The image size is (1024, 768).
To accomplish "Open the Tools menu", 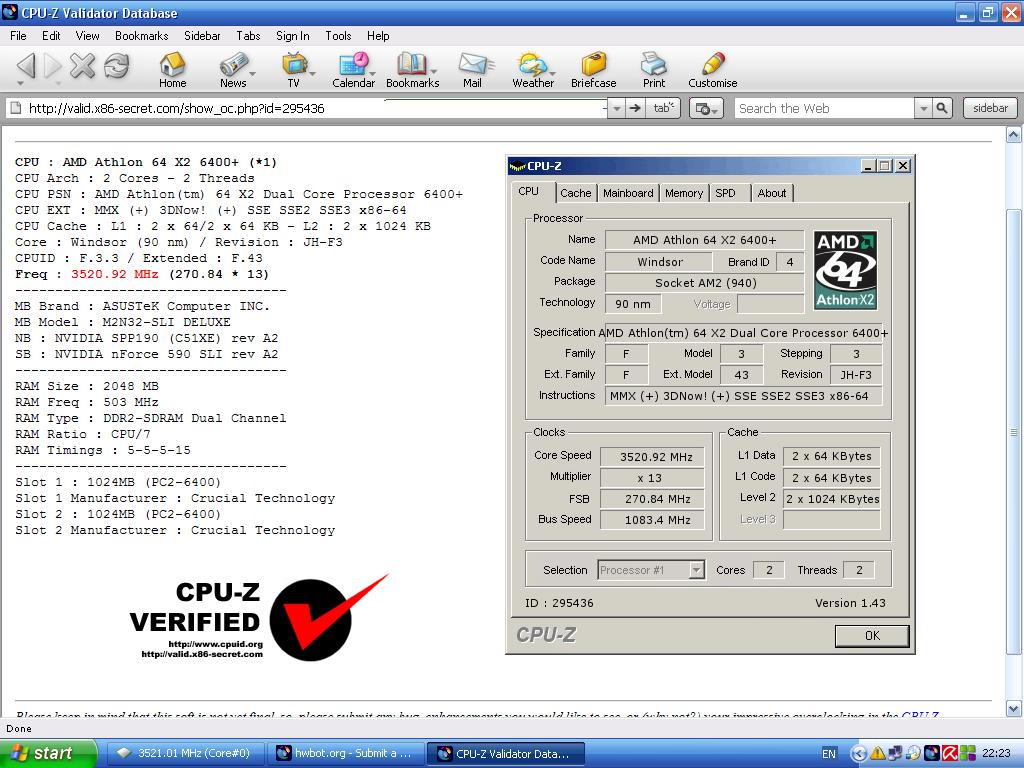I will [x=338, y=36].
